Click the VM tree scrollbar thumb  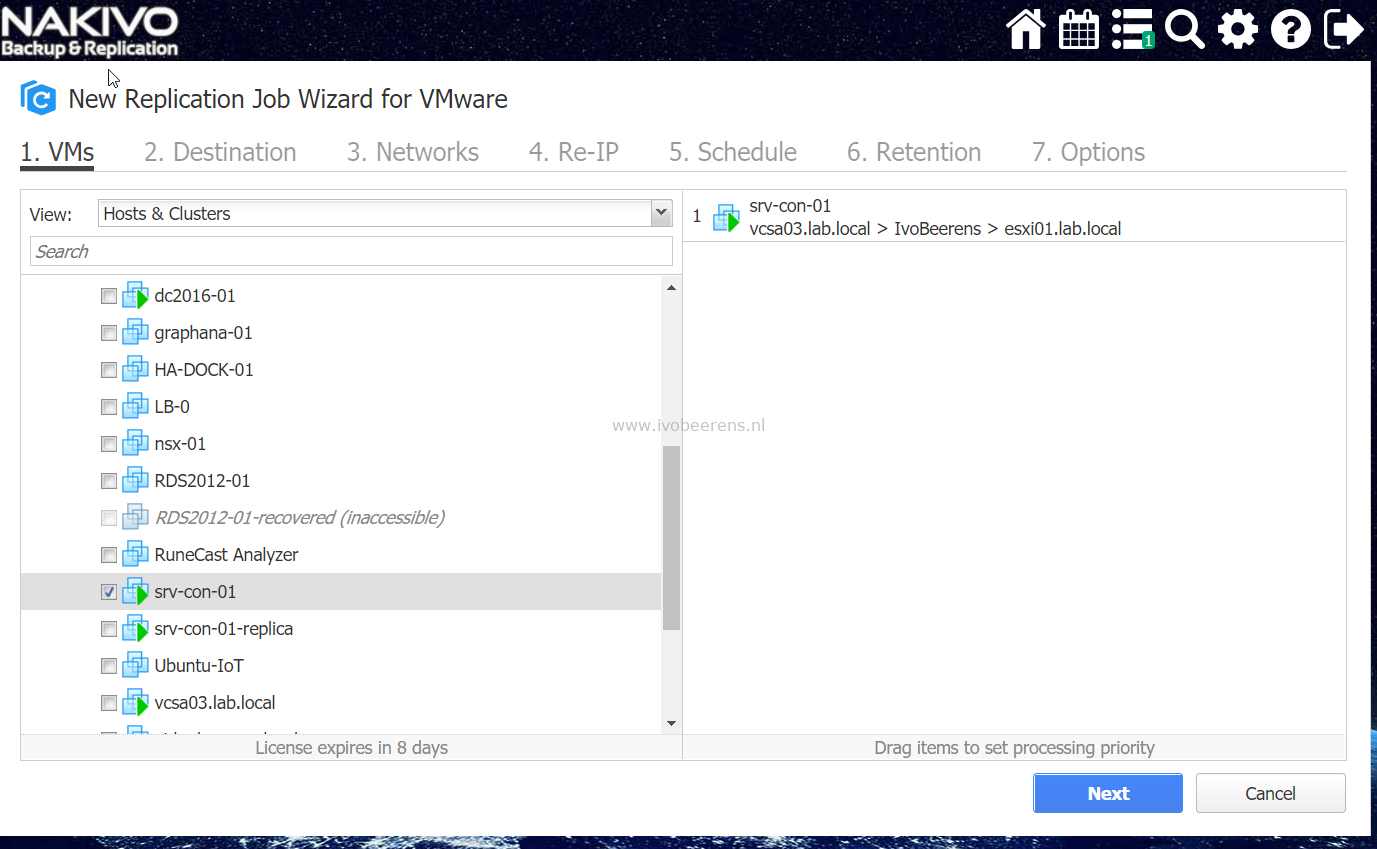click(671, 537)
